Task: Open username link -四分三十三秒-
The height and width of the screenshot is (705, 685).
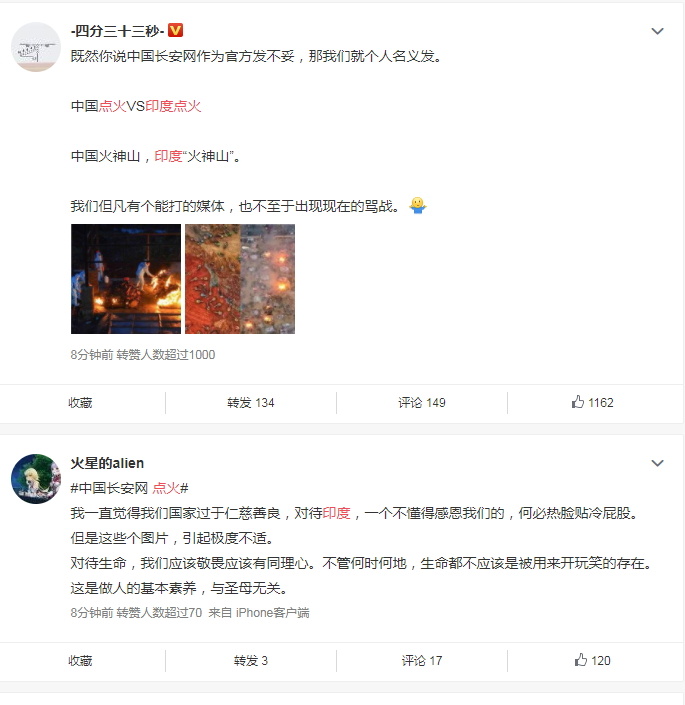Action: click(x=118, y=31)
